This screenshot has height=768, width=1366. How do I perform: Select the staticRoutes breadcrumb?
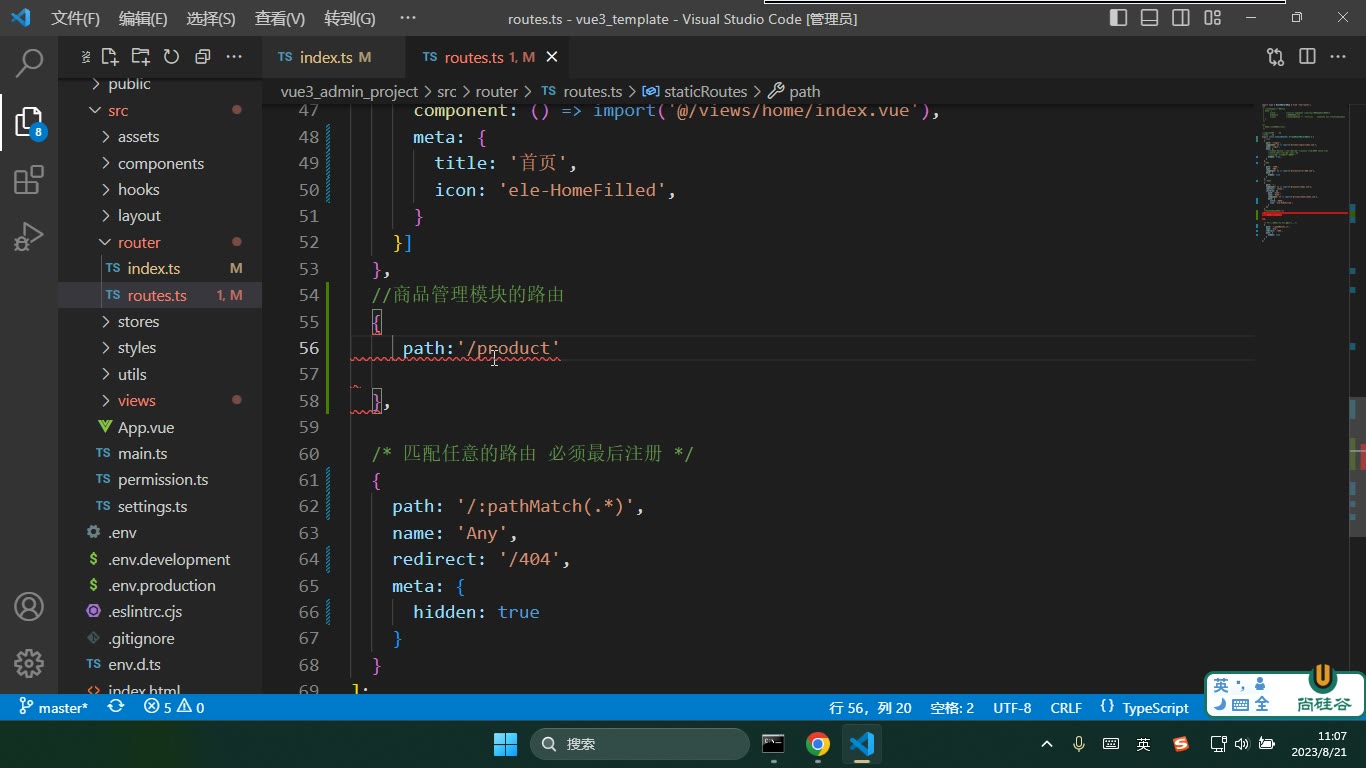point(695,91)
